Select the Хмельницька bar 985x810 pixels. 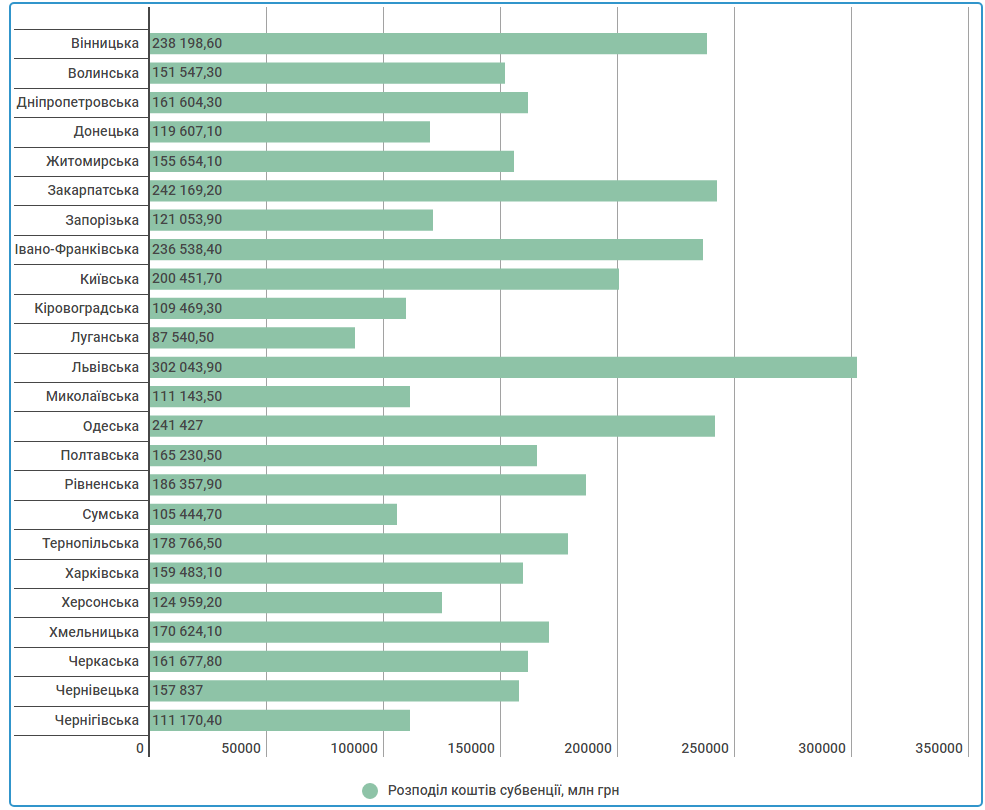click(x=349, y=632)
